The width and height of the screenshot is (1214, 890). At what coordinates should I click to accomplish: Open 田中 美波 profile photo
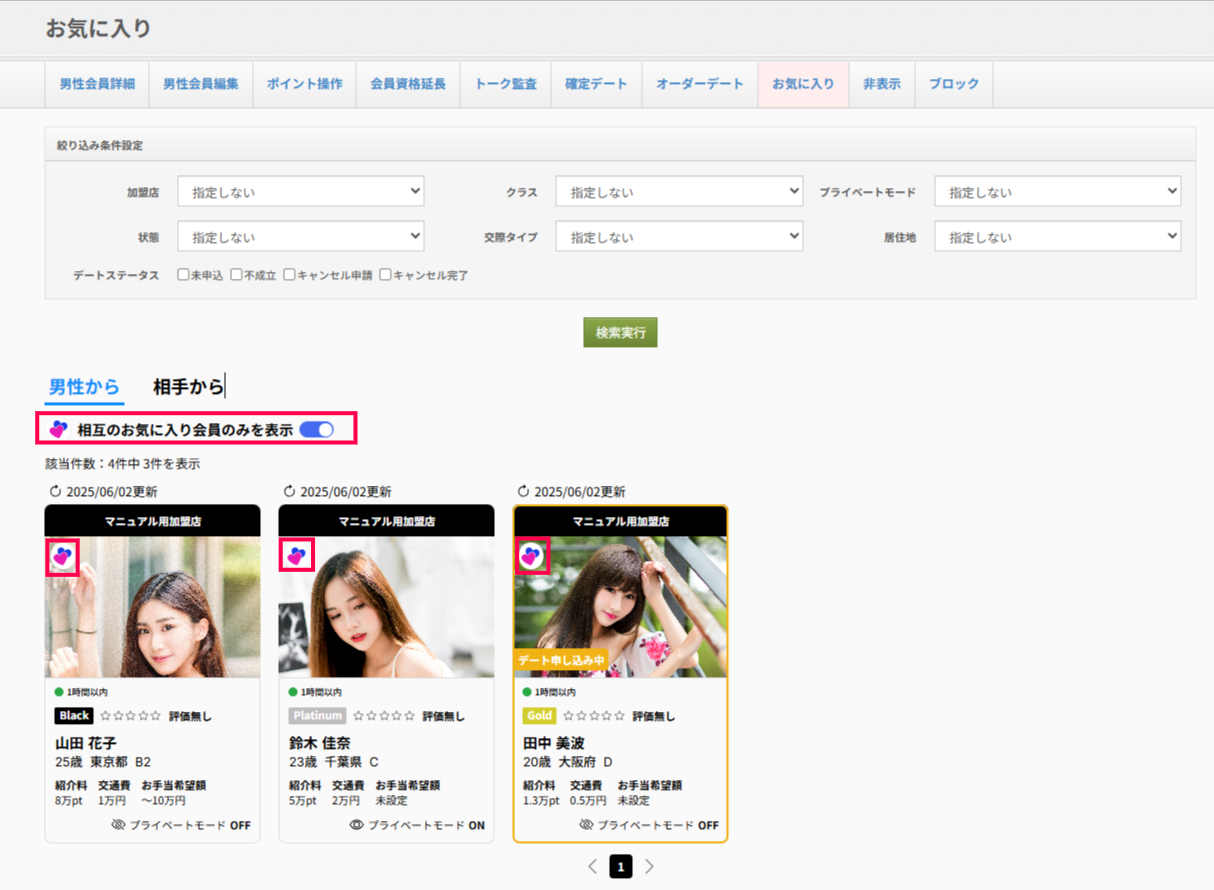pos(621,608)
